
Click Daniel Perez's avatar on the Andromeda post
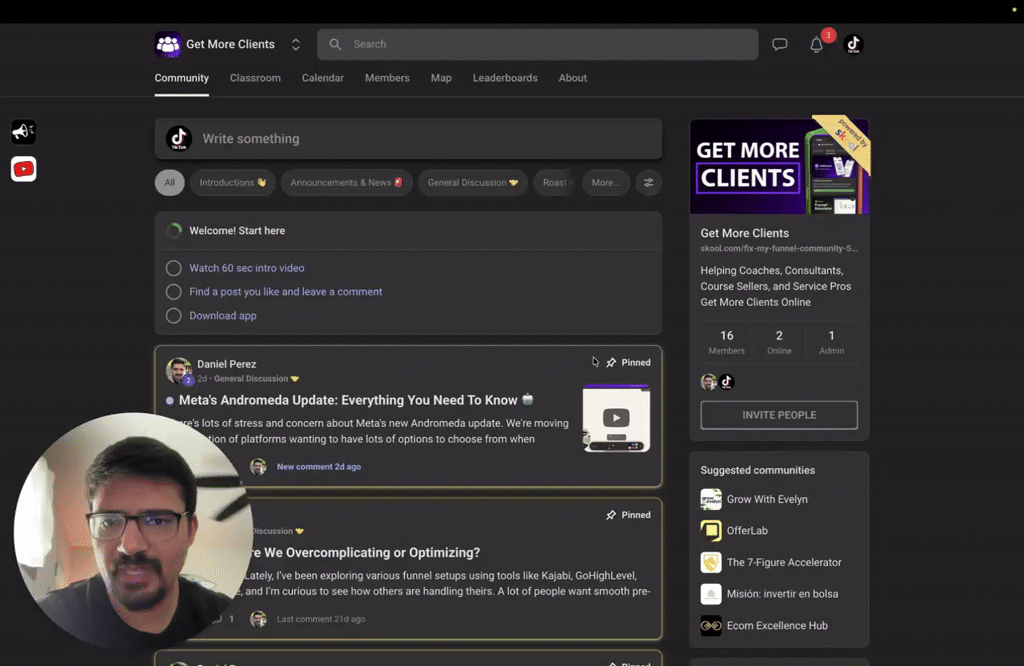click(178, 370)
